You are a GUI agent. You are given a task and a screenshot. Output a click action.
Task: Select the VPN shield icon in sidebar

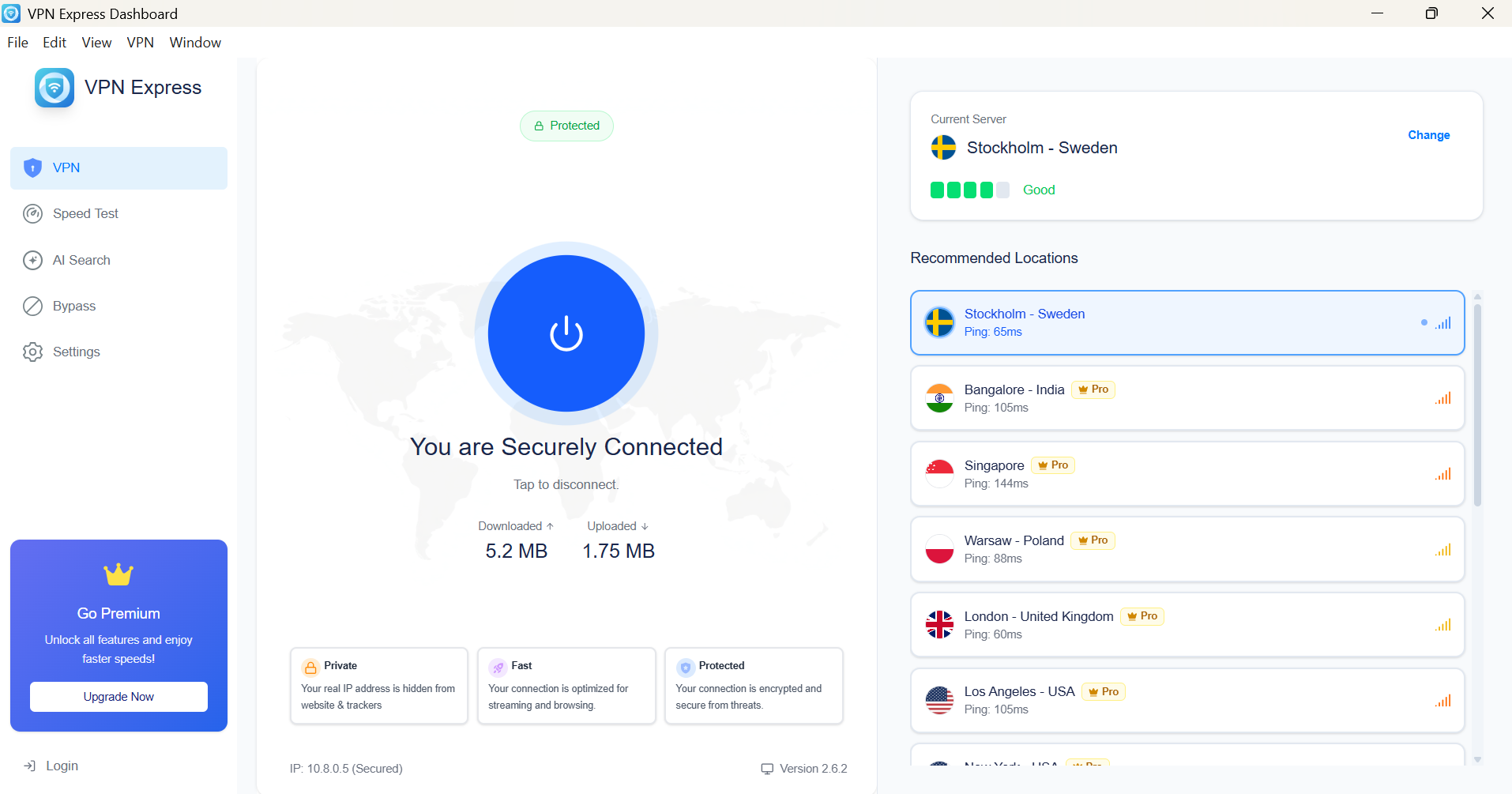click(x=32, y=167)
